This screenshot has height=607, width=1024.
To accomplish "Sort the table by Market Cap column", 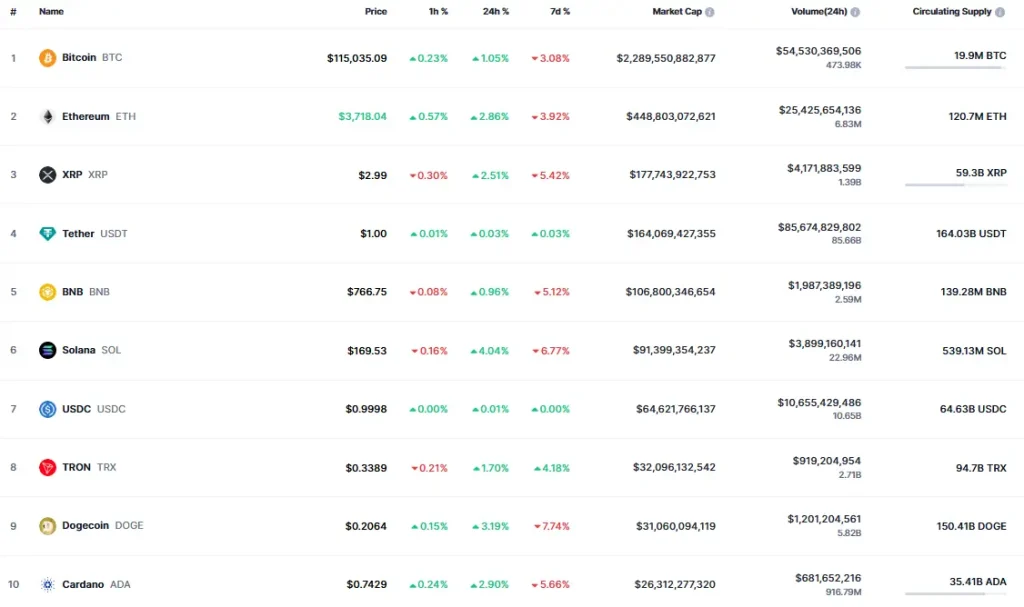I will coord(680,11).
